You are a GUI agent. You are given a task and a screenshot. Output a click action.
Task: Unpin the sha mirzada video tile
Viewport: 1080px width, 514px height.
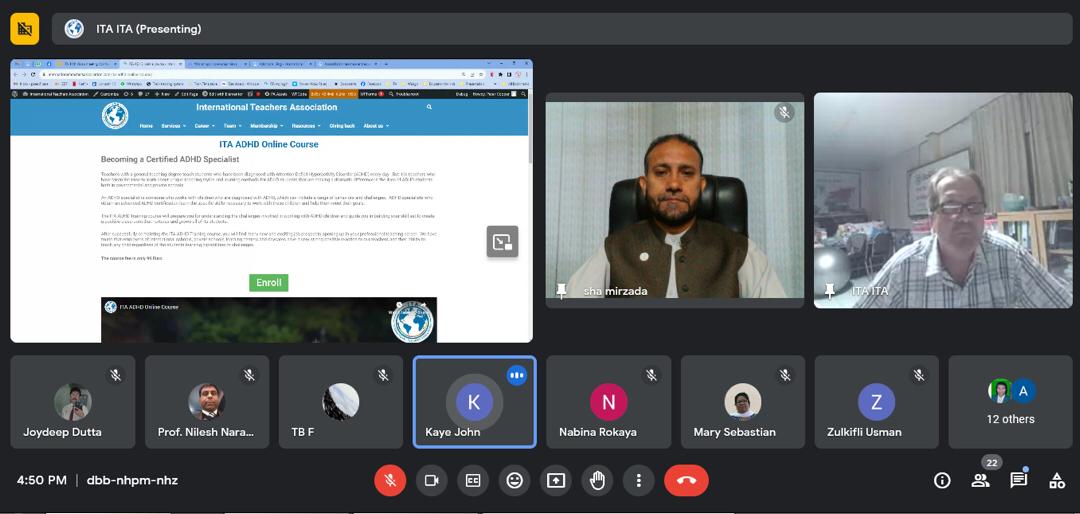click(x=561, y=291)
